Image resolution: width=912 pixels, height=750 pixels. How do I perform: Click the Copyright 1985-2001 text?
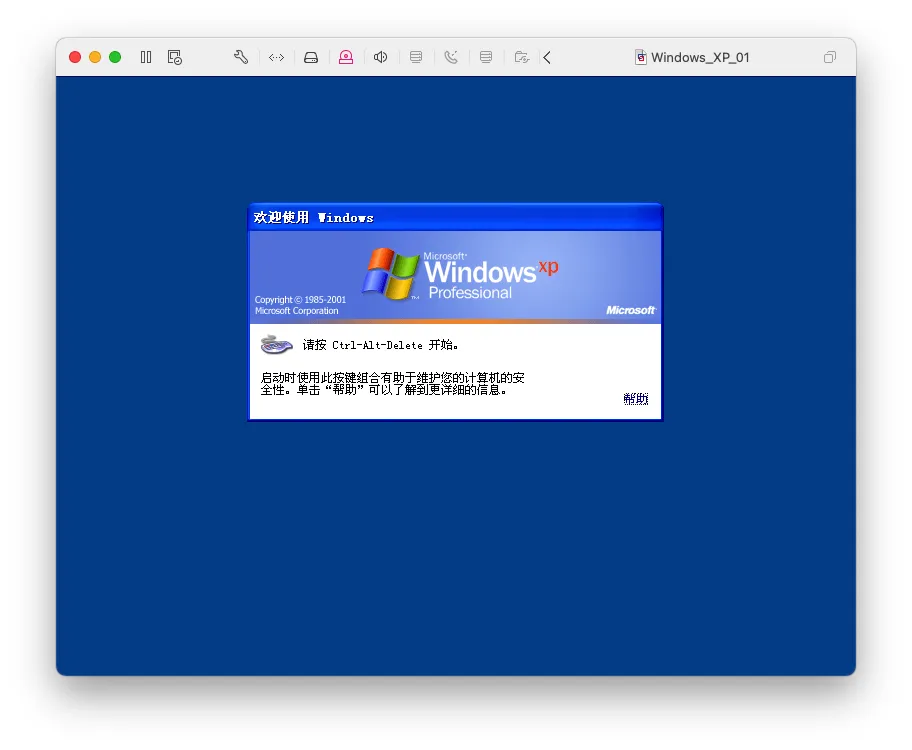click(300, 300)
